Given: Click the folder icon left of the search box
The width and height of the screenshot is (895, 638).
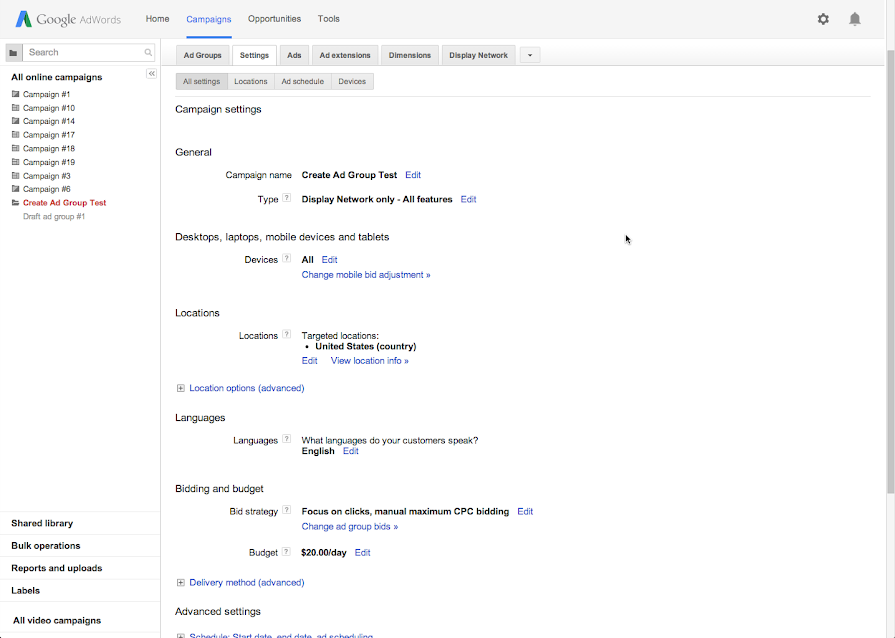Looking at the screenshot, I should coord(12,51).
